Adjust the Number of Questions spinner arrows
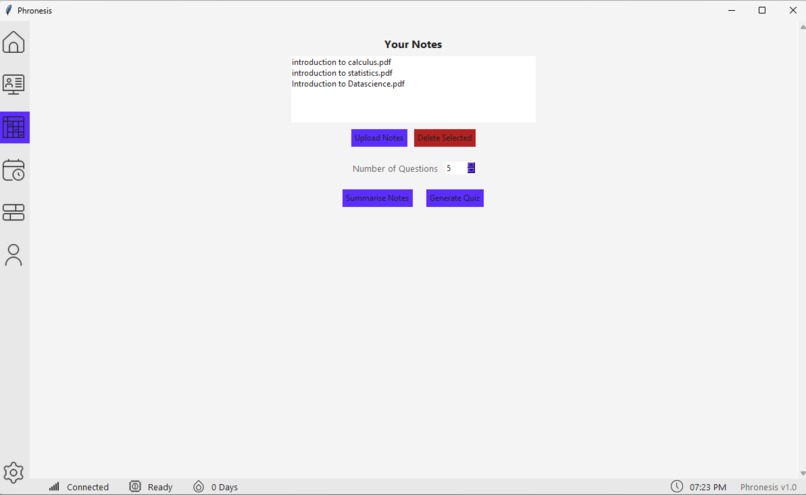This screenshot has width=806, height=495. (471, 168)
